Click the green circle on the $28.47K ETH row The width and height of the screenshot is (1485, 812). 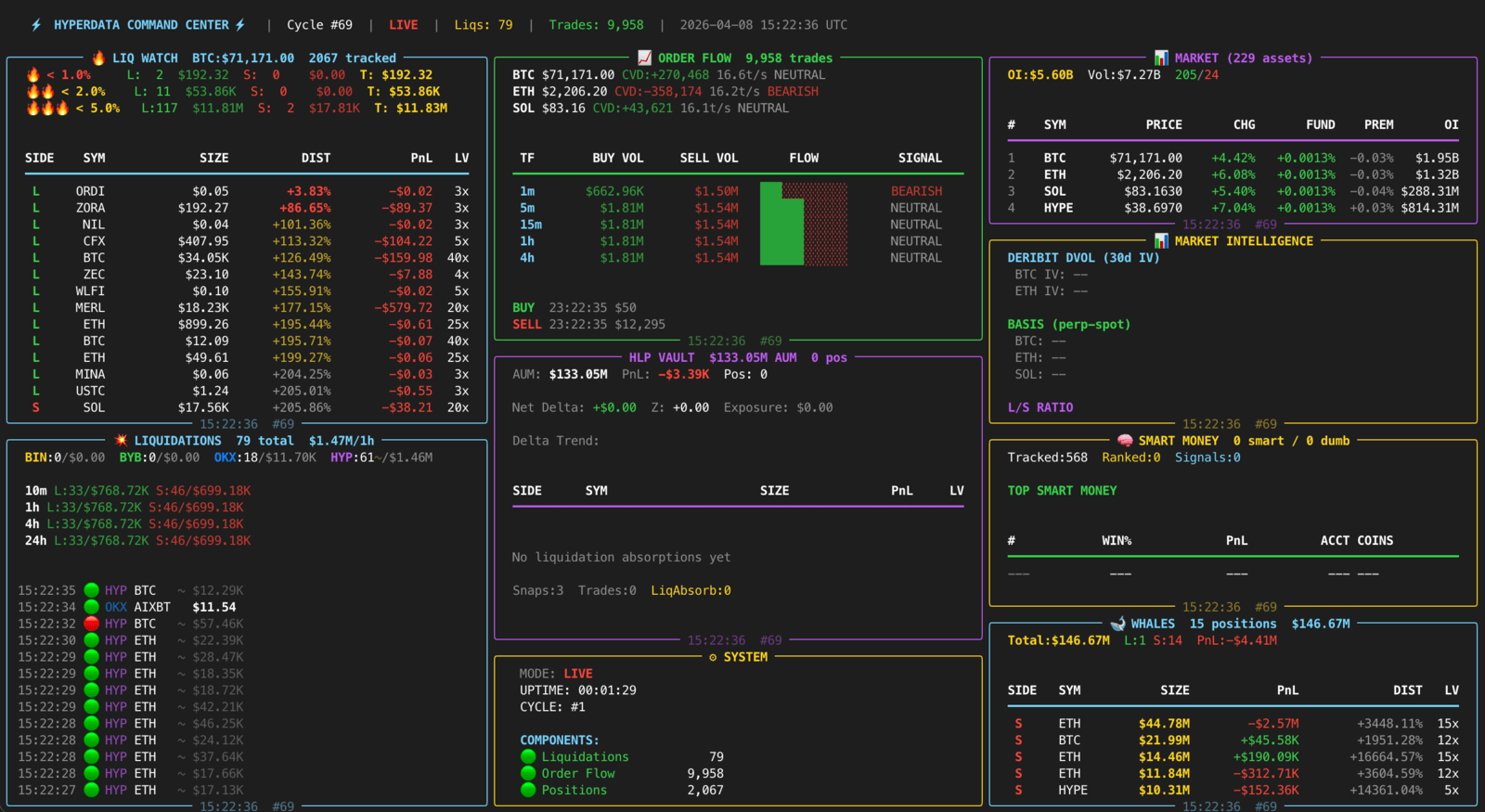(92, 657)
